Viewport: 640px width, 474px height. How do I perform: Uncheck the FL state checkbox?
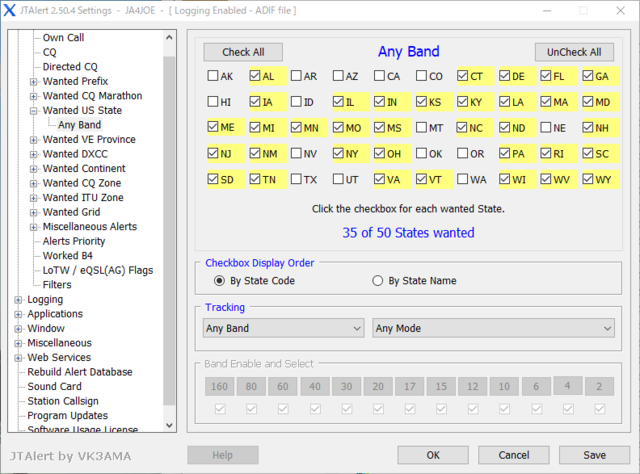[546, 76]
